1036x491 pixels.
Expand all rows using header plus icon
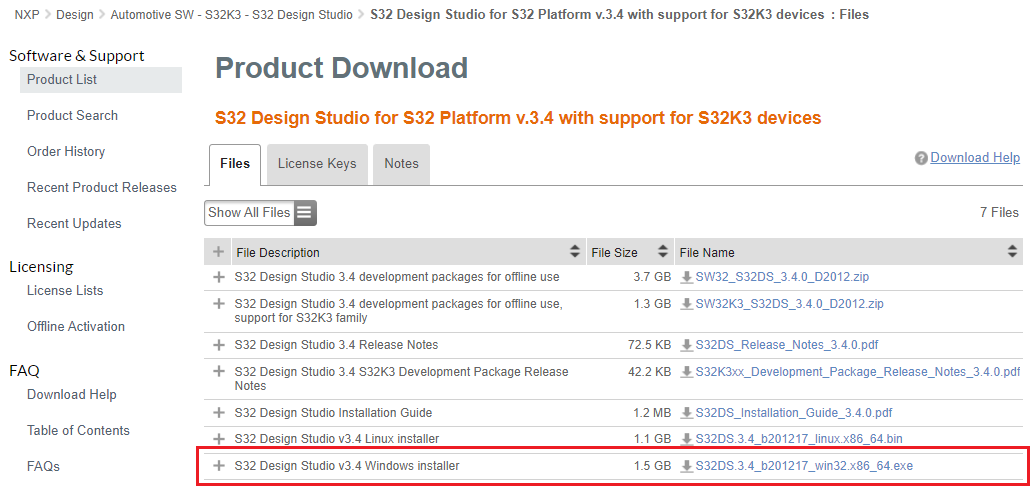(x=219, y=252)
